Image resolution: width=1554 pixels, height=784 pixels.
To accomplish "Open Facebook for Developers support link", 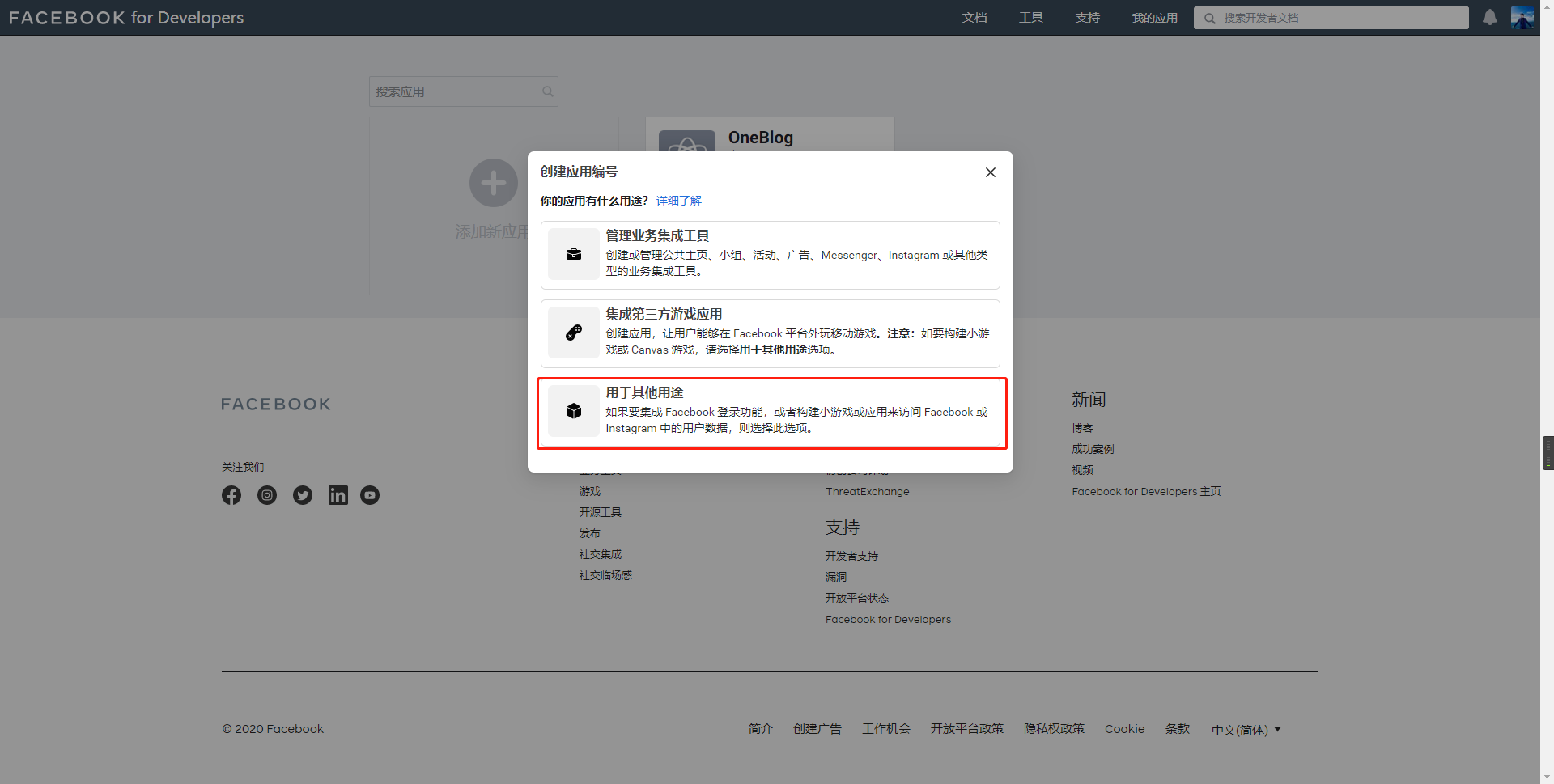I will [x=888, y=619].
